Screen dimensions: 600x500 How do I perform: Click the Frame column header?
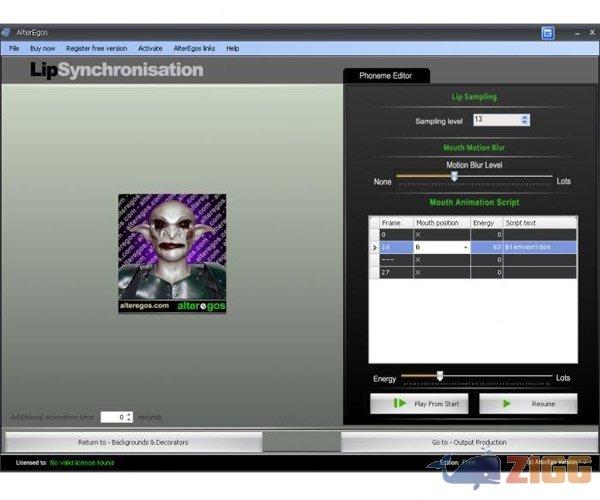[396, 223]
